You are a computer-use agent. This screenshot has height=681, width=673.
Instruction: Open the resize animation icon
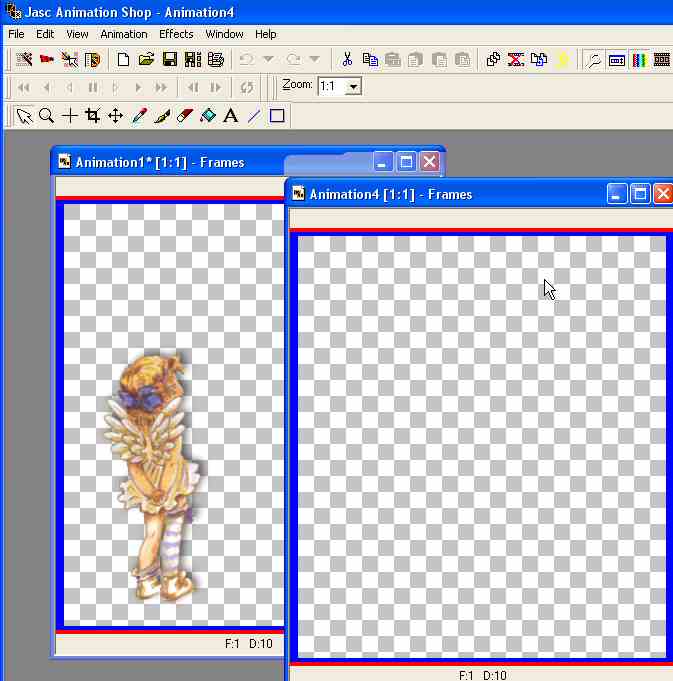(x=617, y=60)
